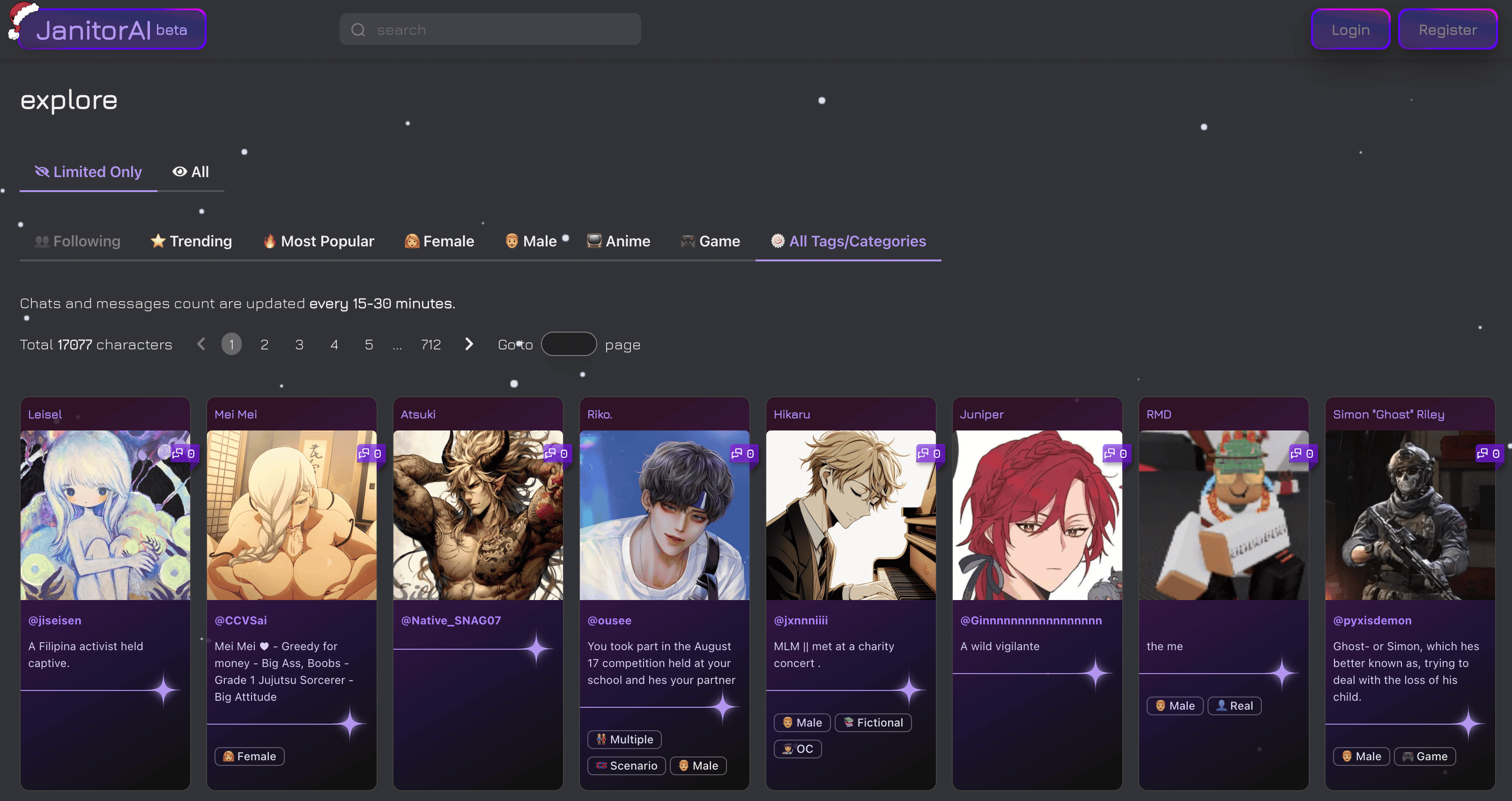This screenshot has height=801, width=1512.
Task: Toggle the Limited Only filter
Action: [x=89, y=172]
